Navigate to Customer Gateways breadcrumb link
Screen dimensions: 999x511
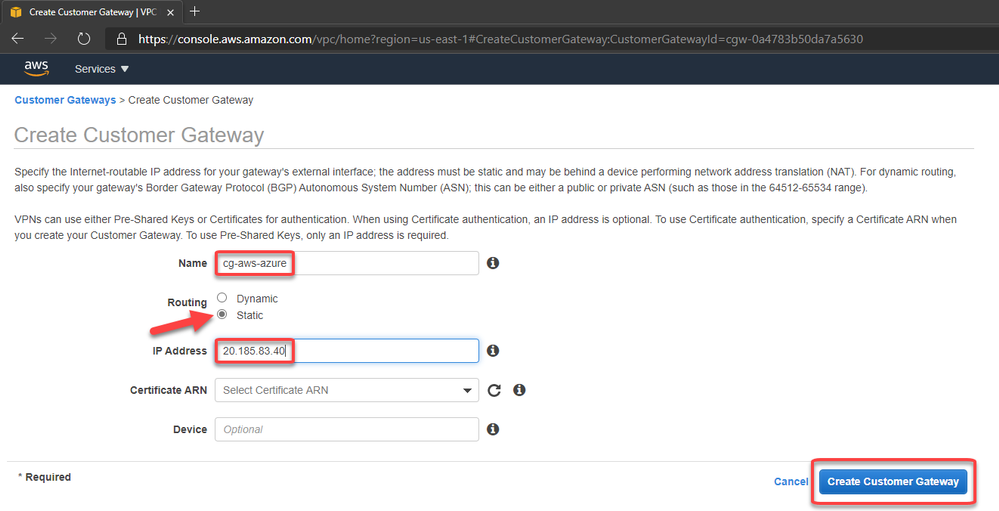pyautogui.click(x=65, y=100)
